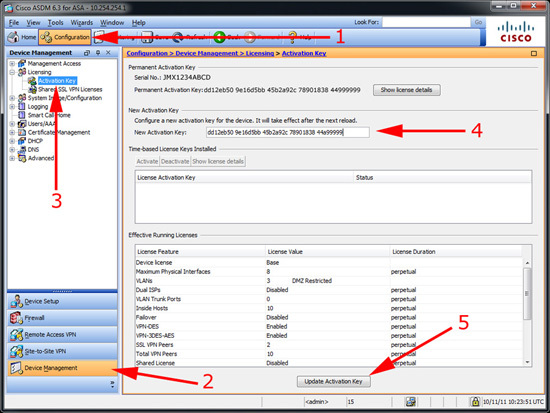Click the grey Forward arrow icon

tap(250, 37)
